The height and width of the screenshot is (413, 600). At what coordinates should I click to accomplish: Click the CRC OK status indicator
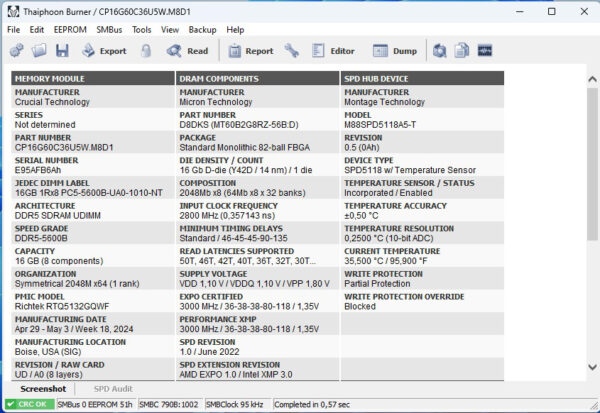click(x=29, y=404)
